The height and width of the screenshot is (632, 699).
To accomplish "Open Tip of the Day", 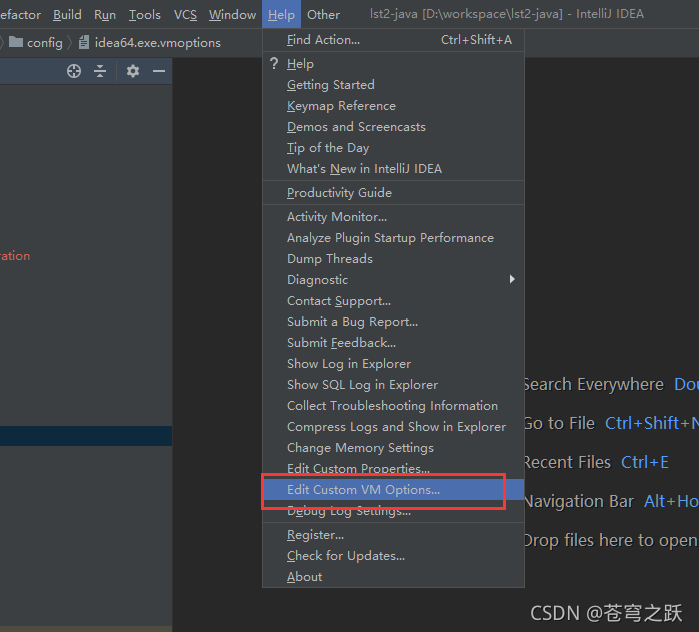I will click(x=393, y=148).
